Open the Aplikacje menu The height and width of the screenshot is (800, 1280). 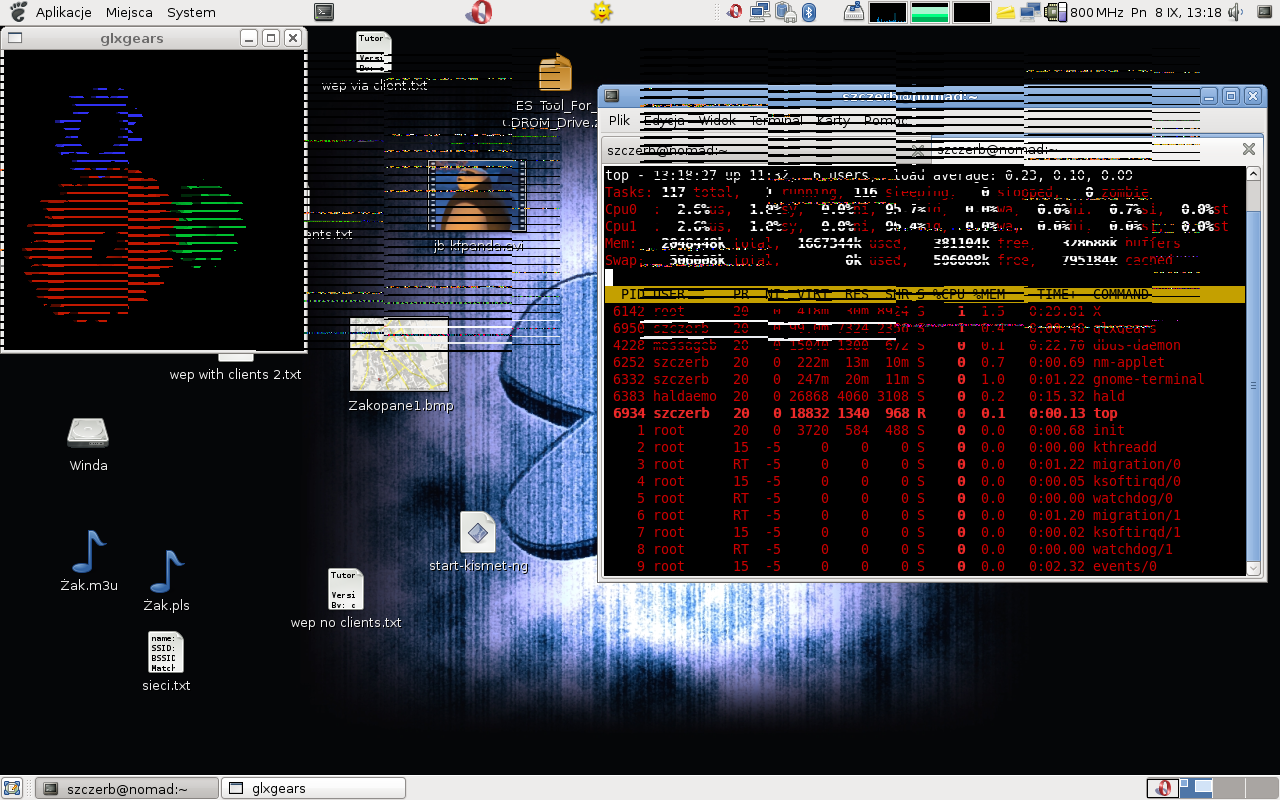63,12
